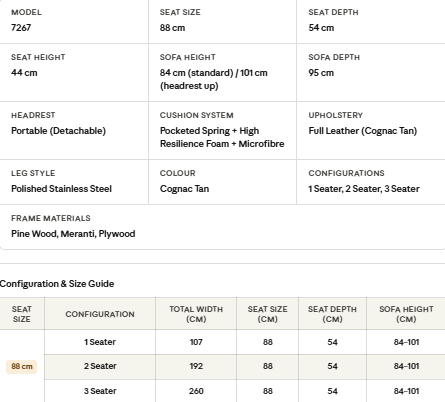The image size is (445, 402).
Task: Click the Sofa Height (CM) column header
Action: (x=406, y=314)
